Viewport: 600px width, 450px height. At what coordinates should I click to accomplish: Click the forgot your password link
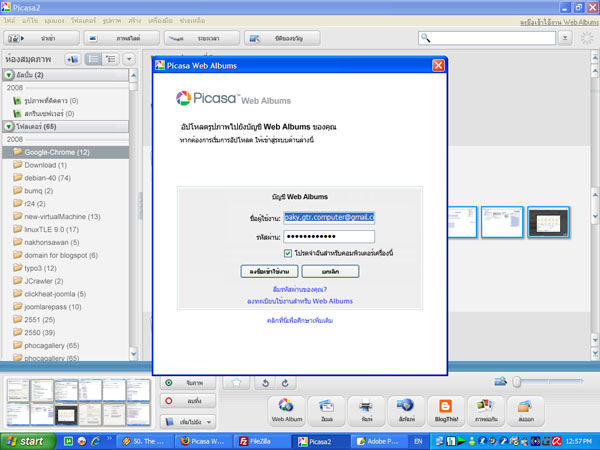coord(300,289)
